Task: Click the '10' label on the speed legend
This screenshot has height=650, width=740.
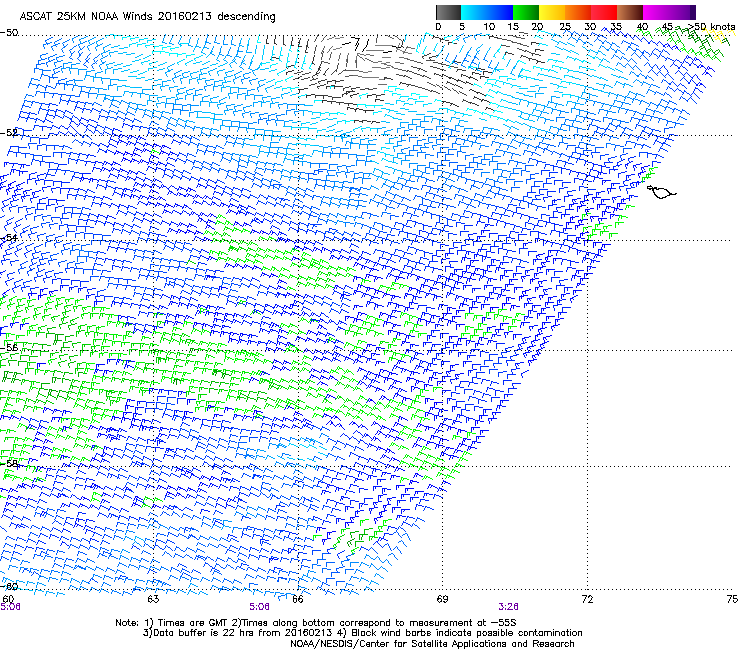Action: [489, 27]
